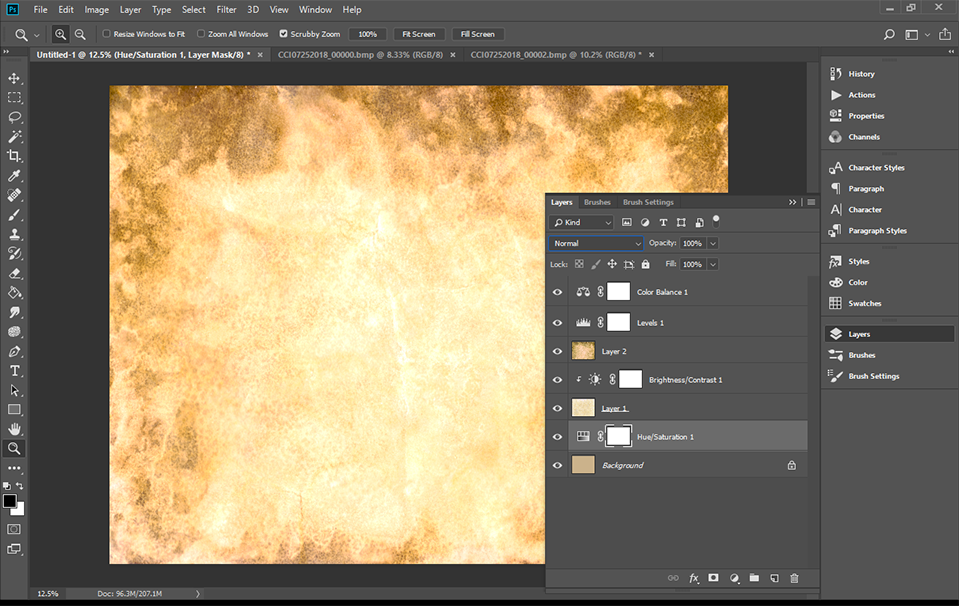Click the zoom out magnifier icon
959x606 pixels.
(x=80, y=34)
